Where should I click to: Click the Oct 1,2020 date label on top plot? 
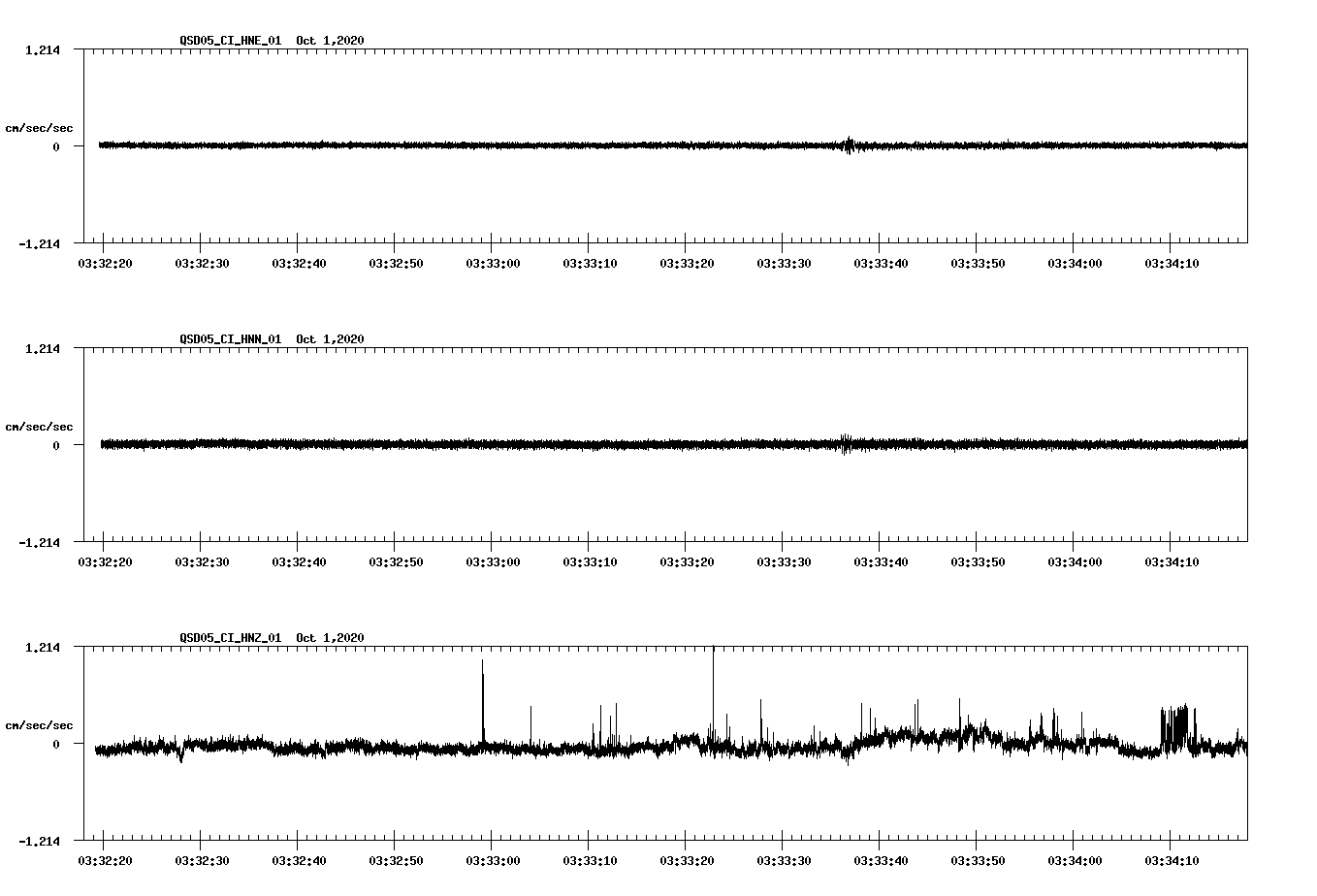tap(329, 41)
